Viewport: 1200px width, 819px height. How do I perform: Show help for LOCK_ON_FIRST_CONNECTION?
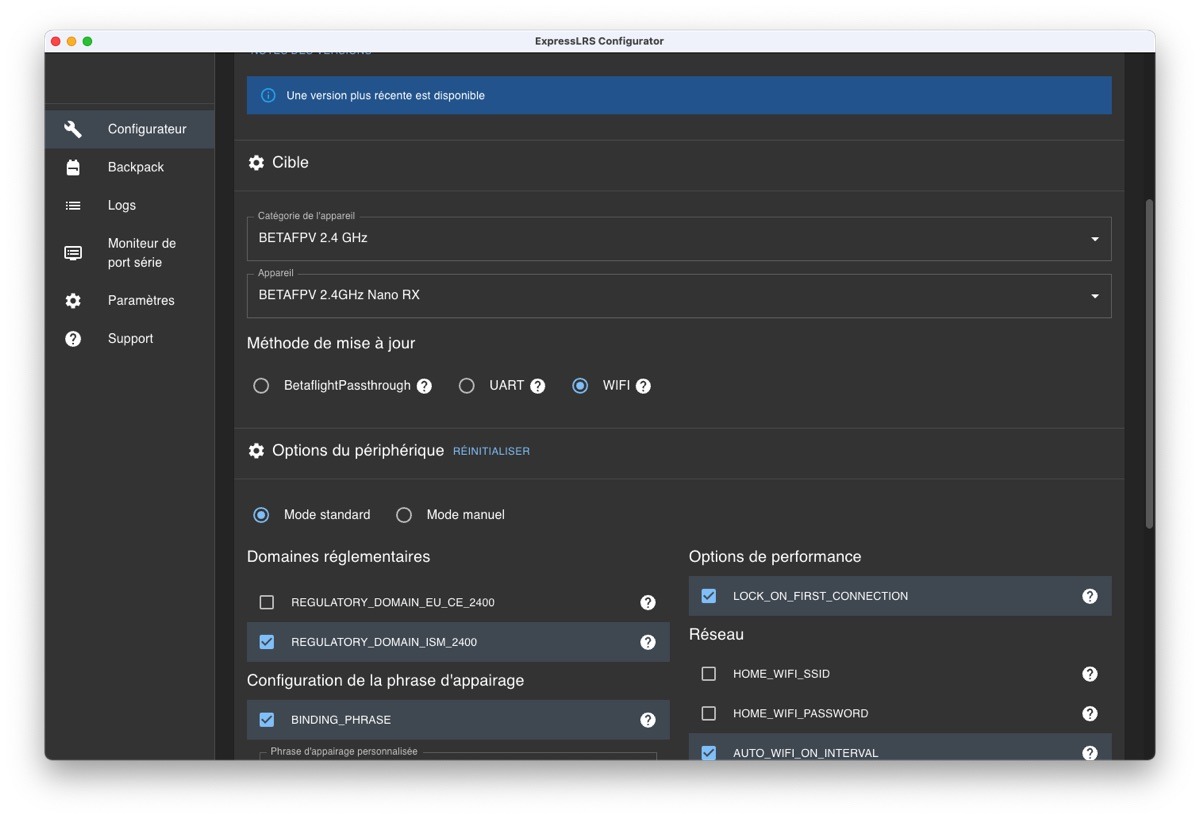1090,596
